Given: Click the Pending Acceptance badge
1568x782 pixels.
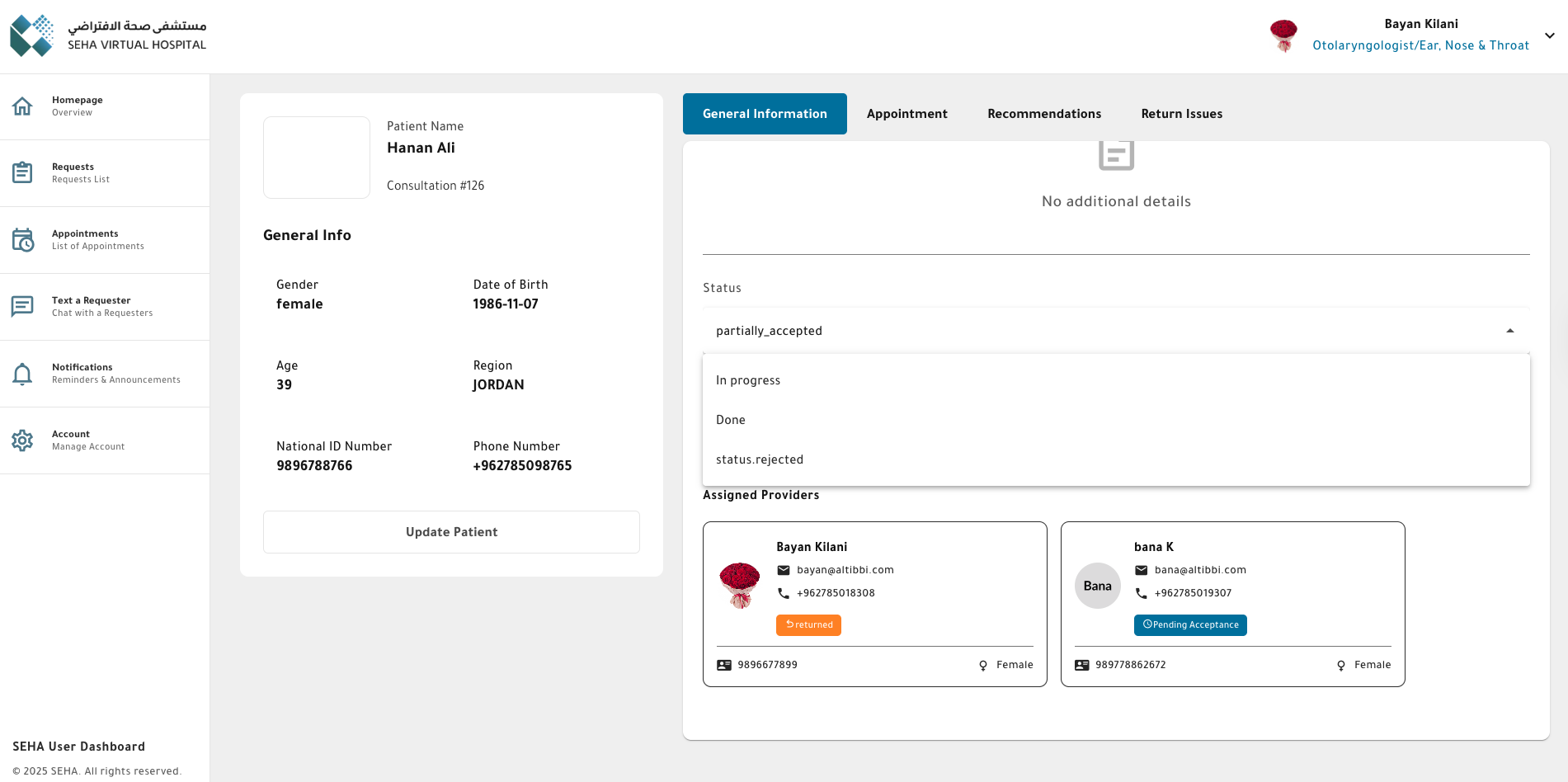Looking at the screenshot, I should (x=1189, y=625).
